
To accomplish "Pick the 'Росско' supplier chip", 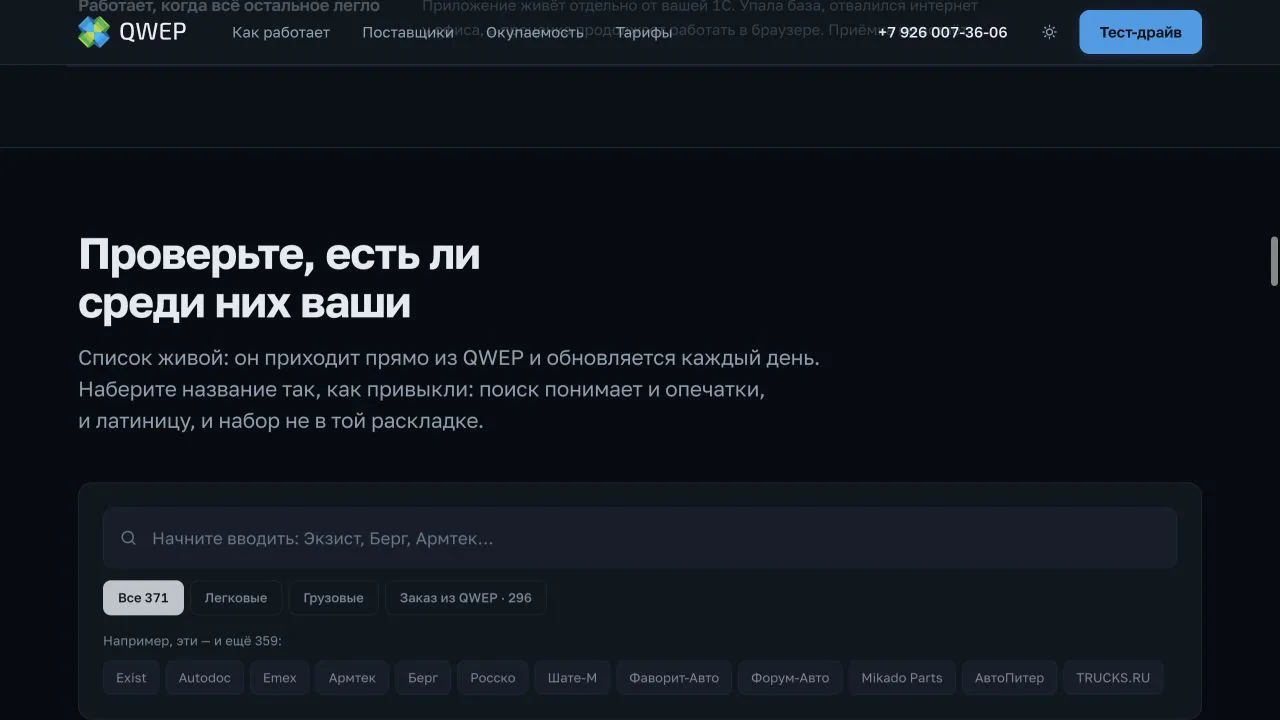I will (493, 678).
